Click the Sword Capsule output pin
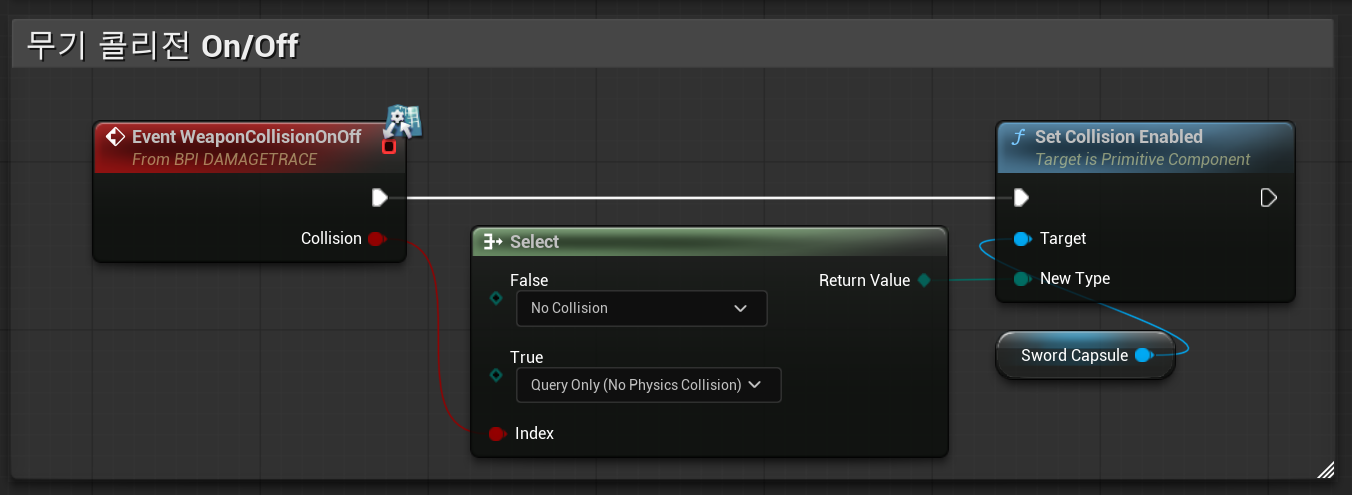The width and height of the screenshot is (1352, 495). (1143, 355)
